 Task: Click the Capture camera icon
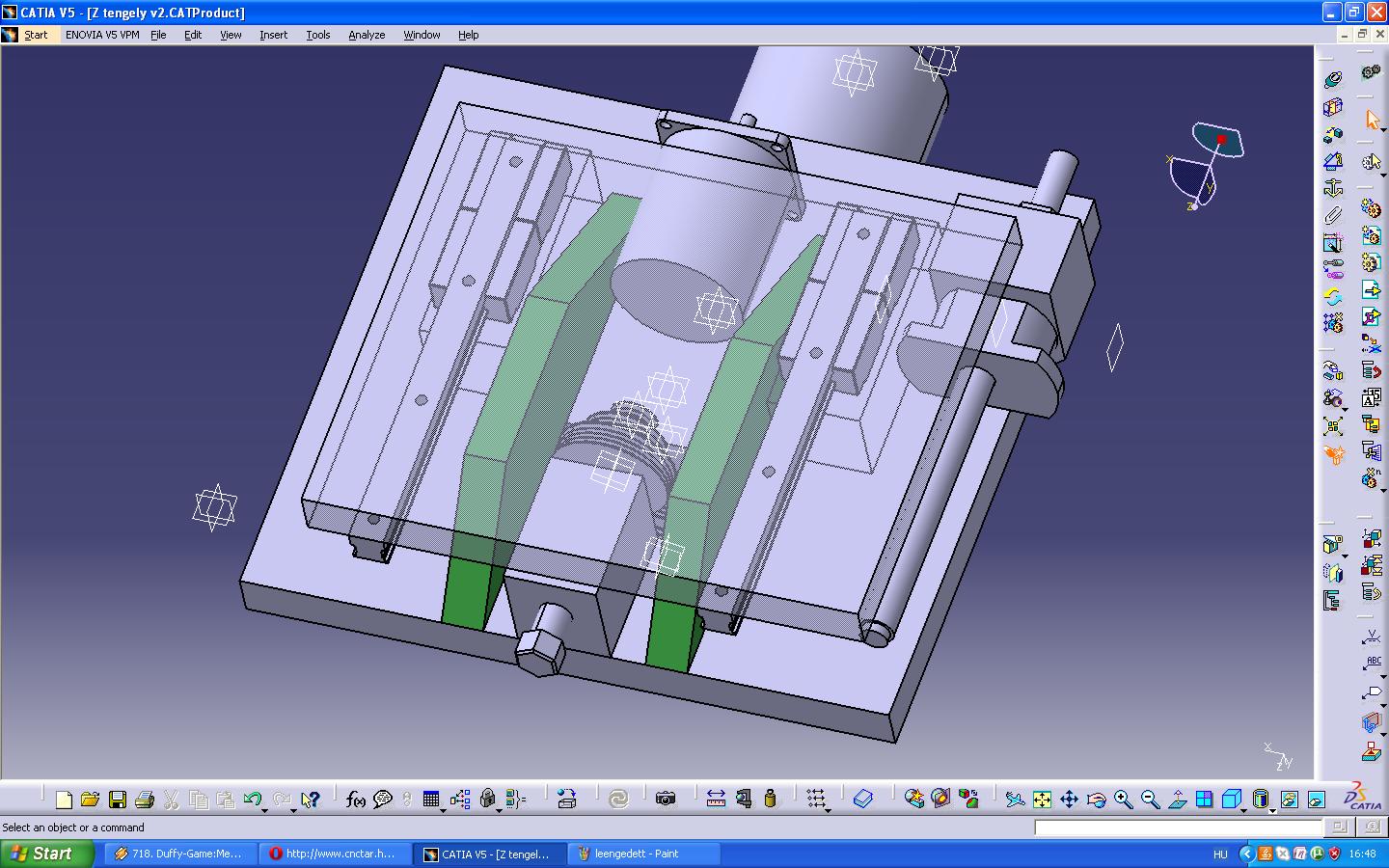pyautogui.click(x=665, y=799)
